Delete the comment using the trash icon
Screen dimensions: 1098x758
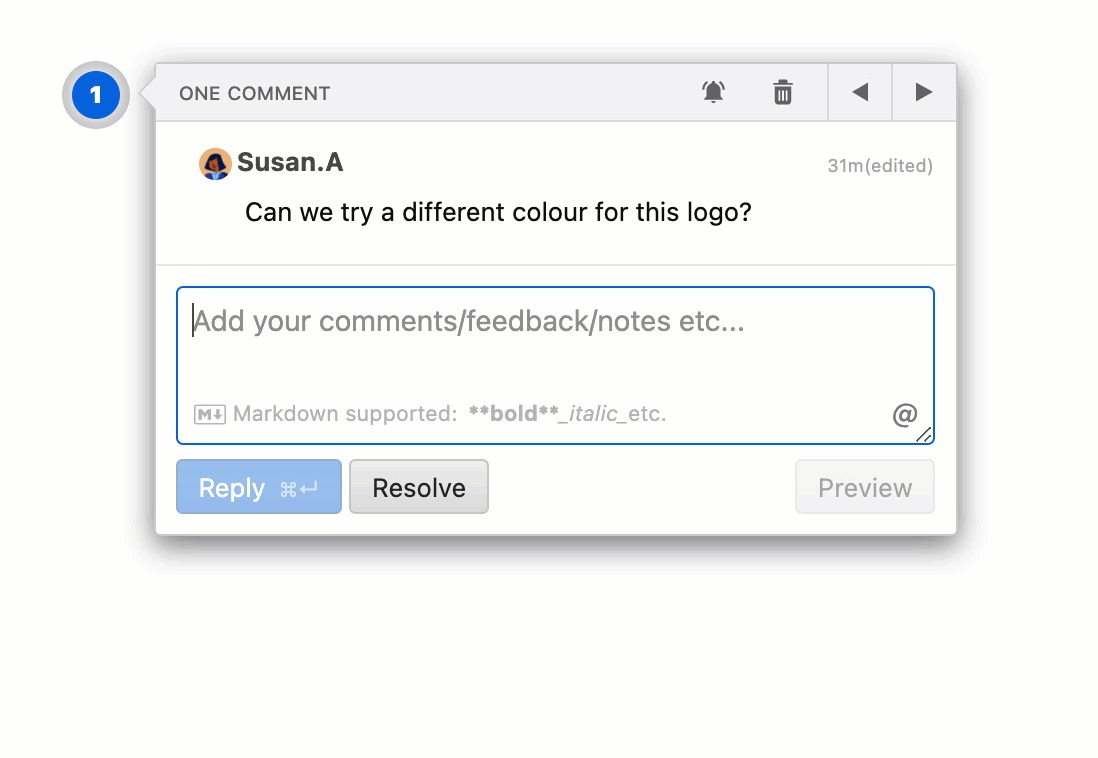click(783, 91)
